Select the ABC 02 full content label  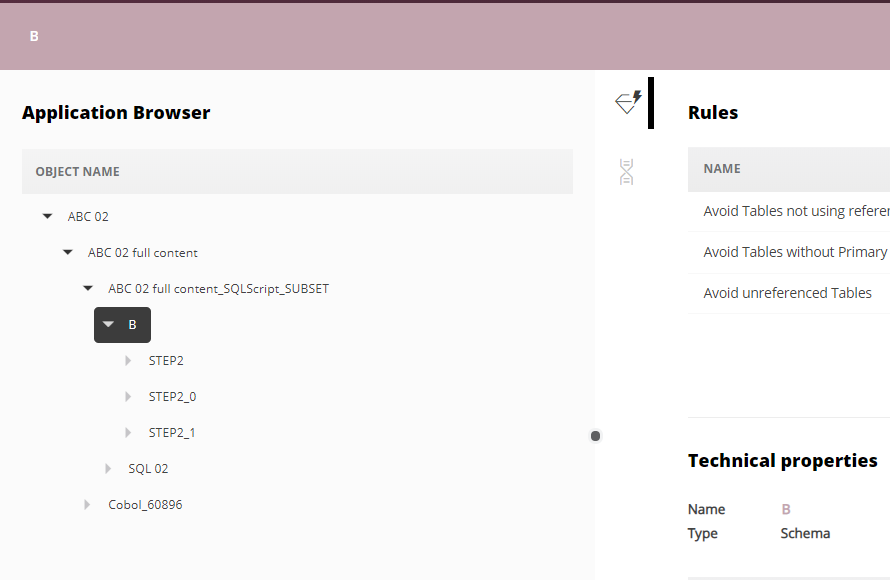pos(143,253)
